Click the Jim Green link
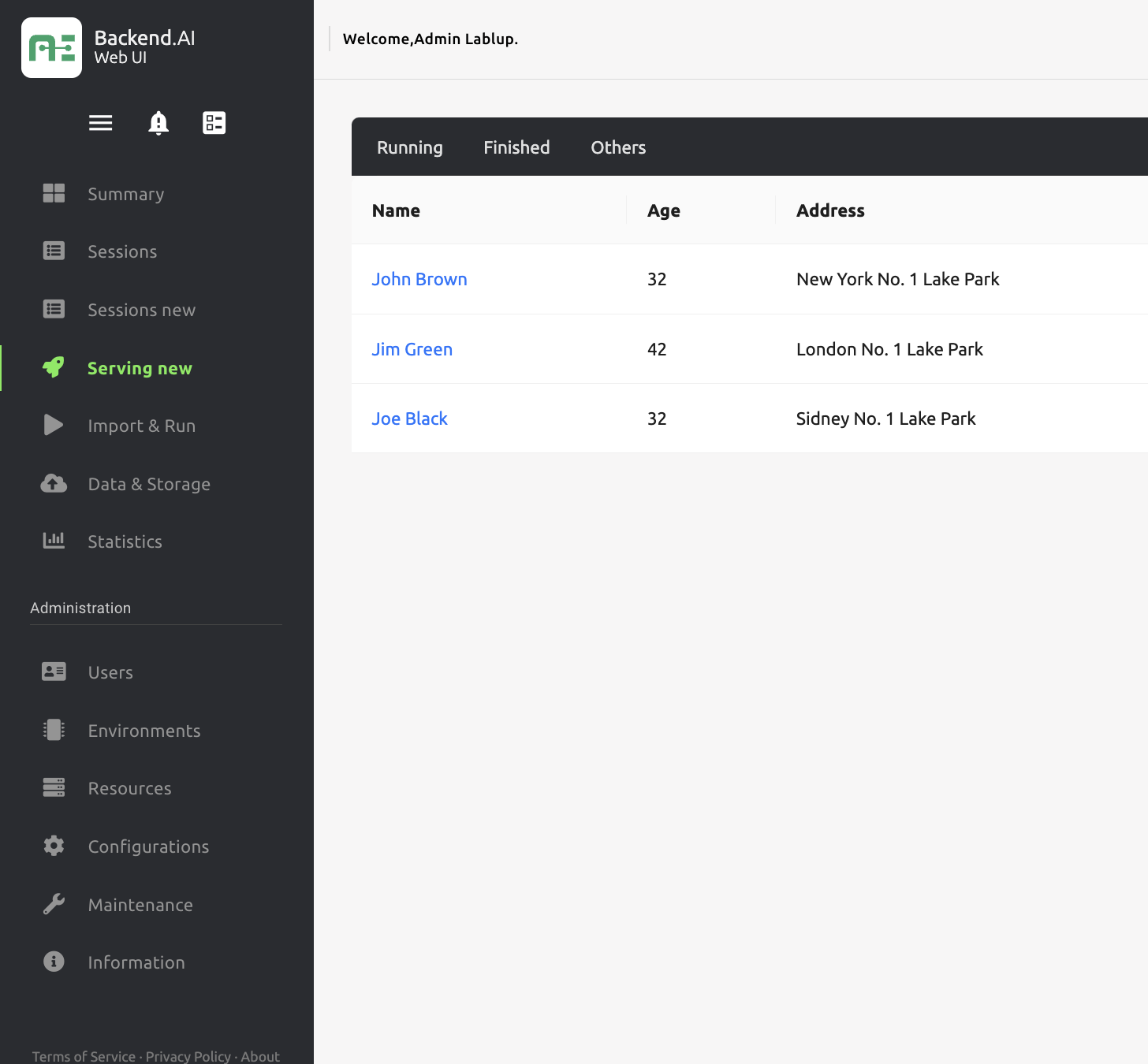Image resolution: width=1148 pixels, height=1064 pixels. pyautogui.click(x=412, y=349)
